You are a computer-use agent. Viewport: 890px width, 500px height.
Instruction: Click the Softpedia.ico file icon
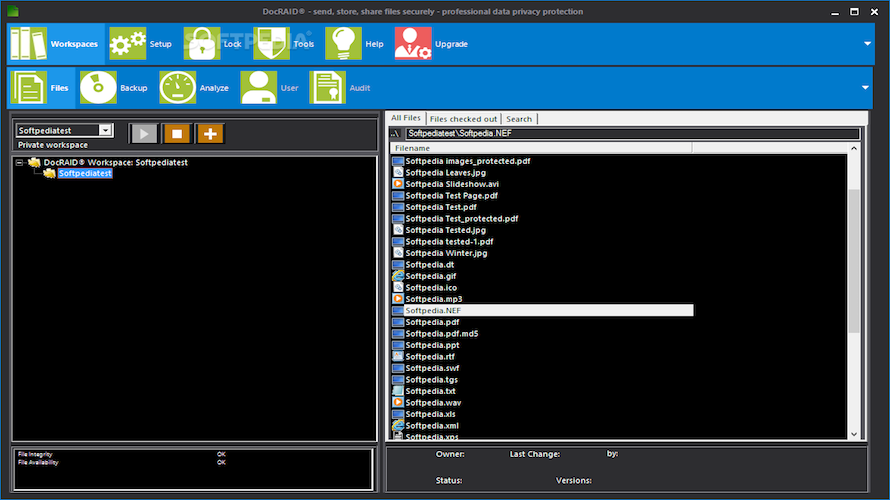(x=398, y=288)
